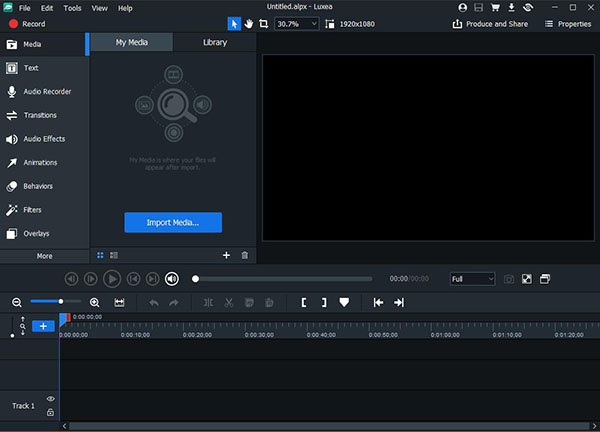Click the save icon in title bar

[x=479, y=7]
